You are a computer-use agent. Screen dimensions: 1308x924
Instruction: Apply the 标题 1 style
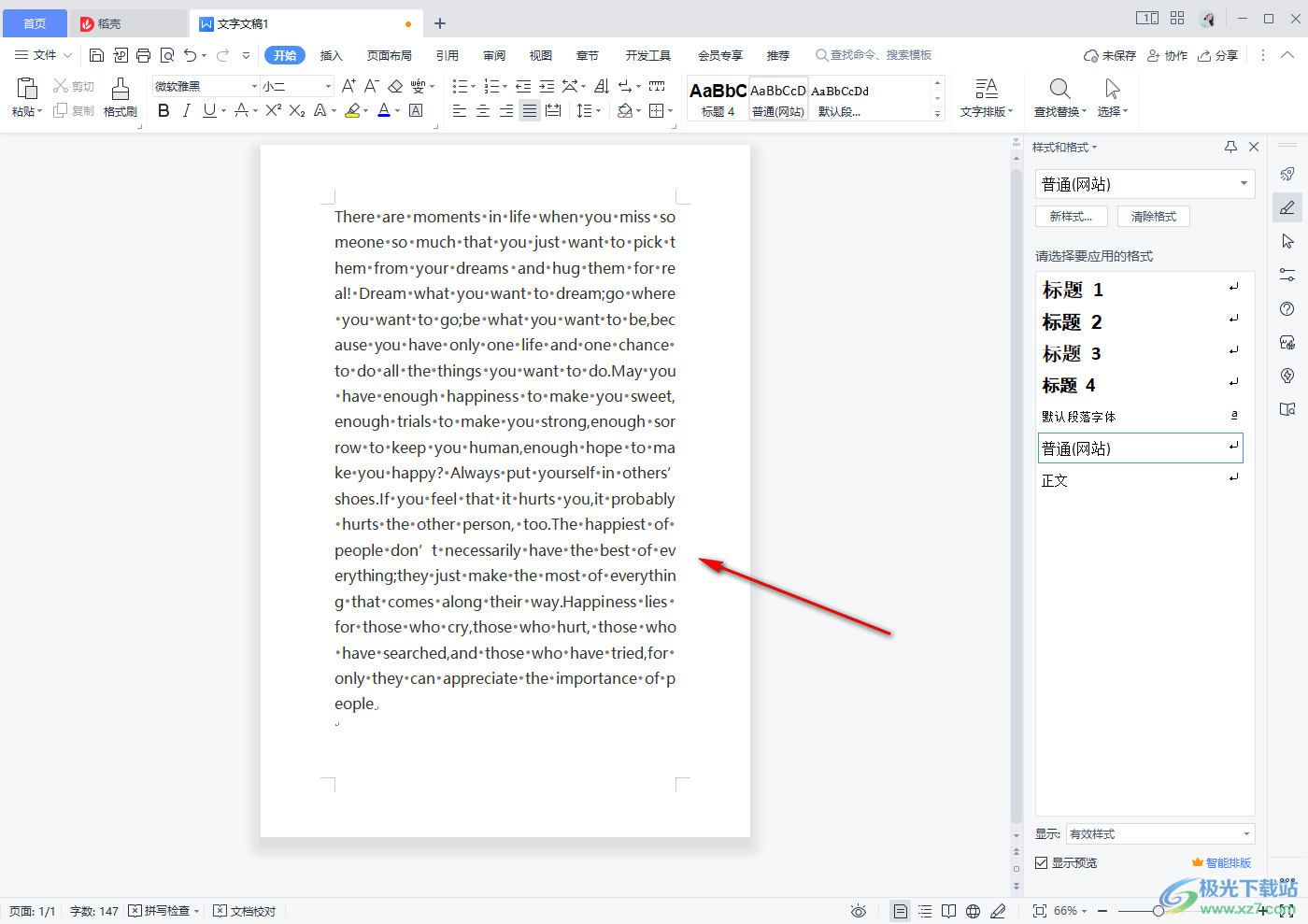coord(1140,290)
